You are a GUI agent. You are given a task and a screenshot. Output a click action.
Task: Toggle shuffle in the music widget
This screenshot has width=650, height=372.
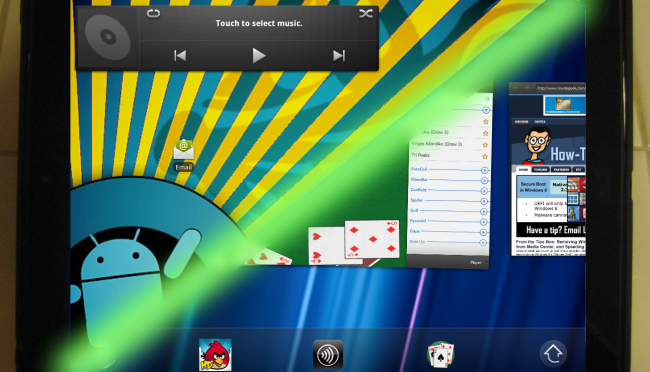pos(366,14)
